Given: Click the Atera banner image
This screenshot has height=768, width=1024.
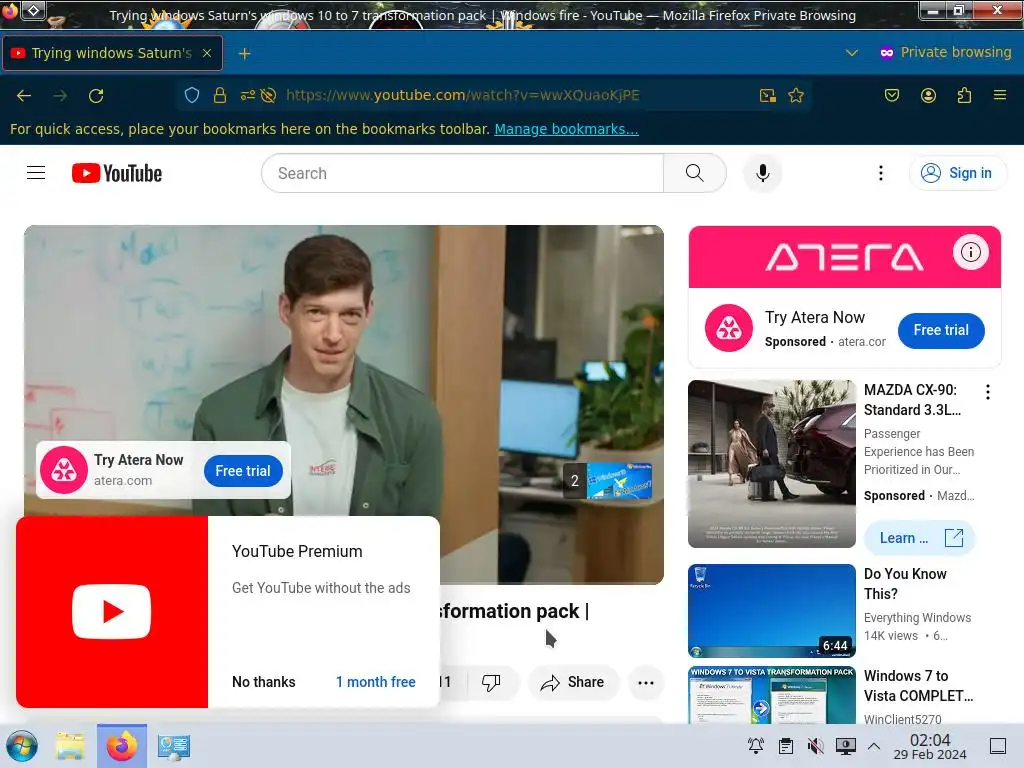Looking at the screenshot, I should coord(844,257).
